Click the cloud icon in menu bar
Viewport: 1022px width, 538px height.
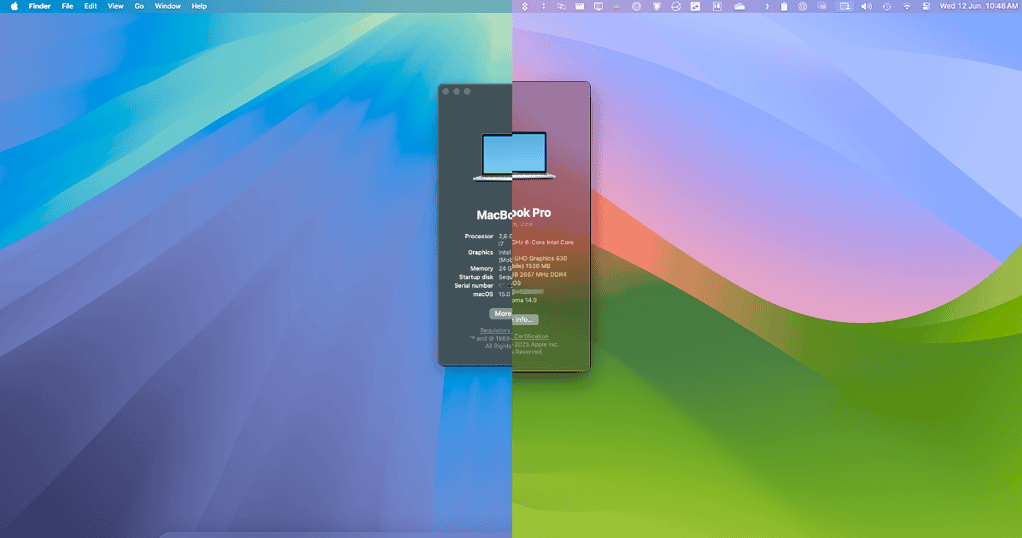(x=740, y=6)
